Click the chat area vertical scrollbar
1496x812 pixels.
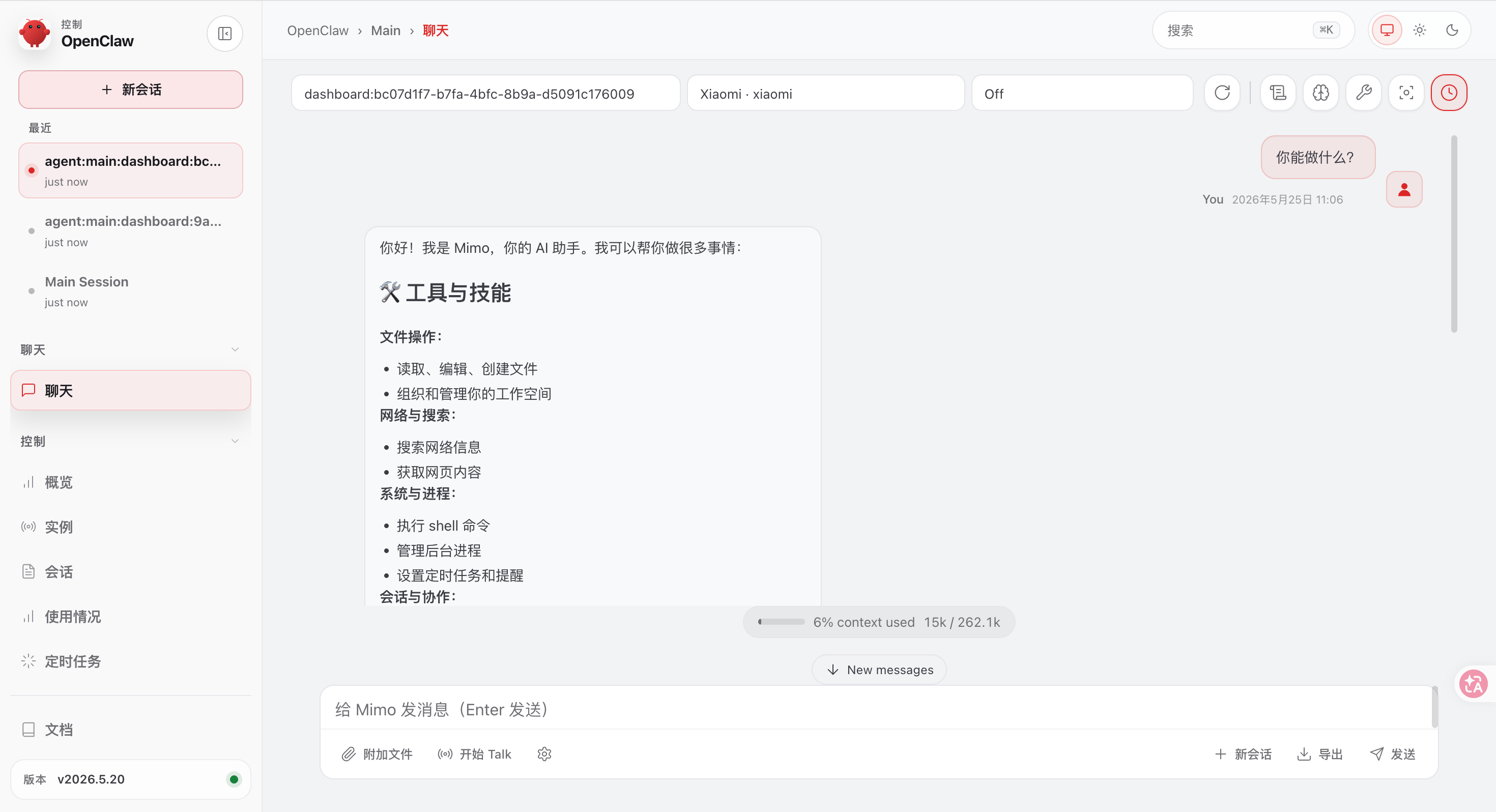pyautogui.click(x=1454, y=234)
